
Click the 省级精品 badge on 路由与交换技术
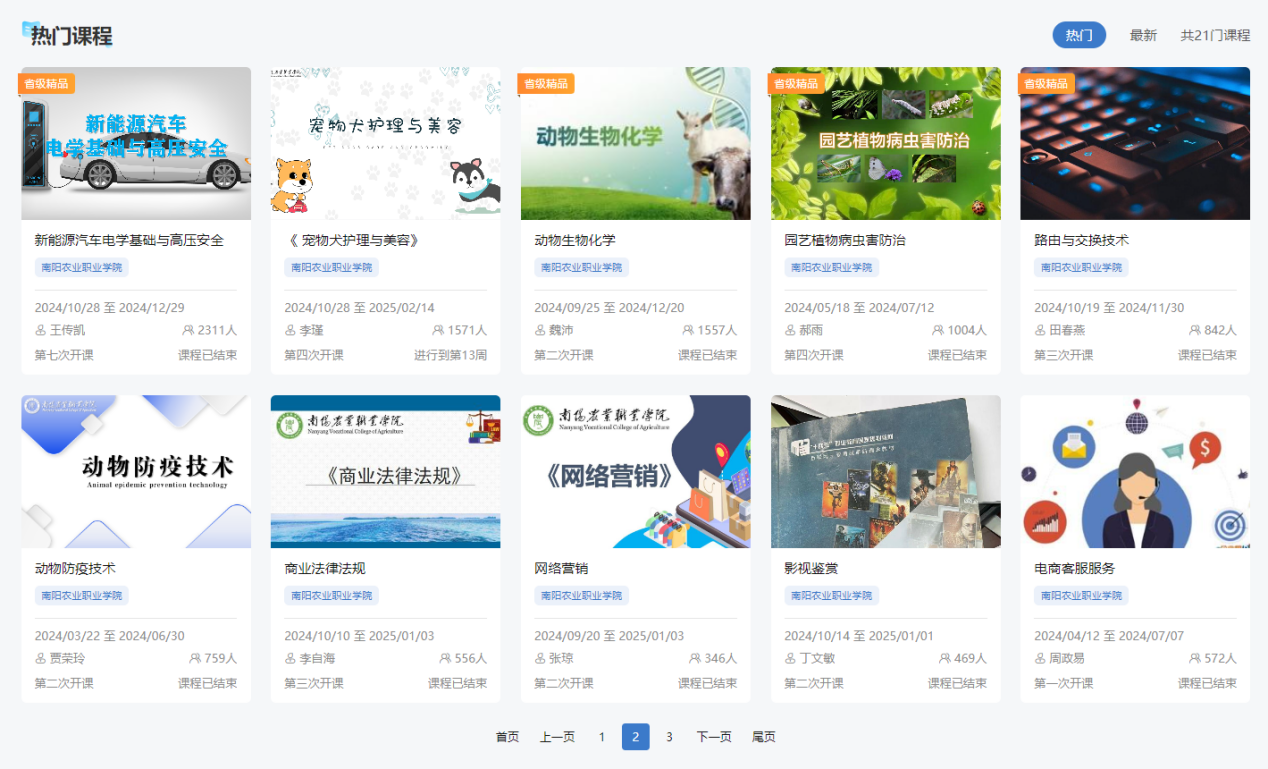pos(1046,84)
